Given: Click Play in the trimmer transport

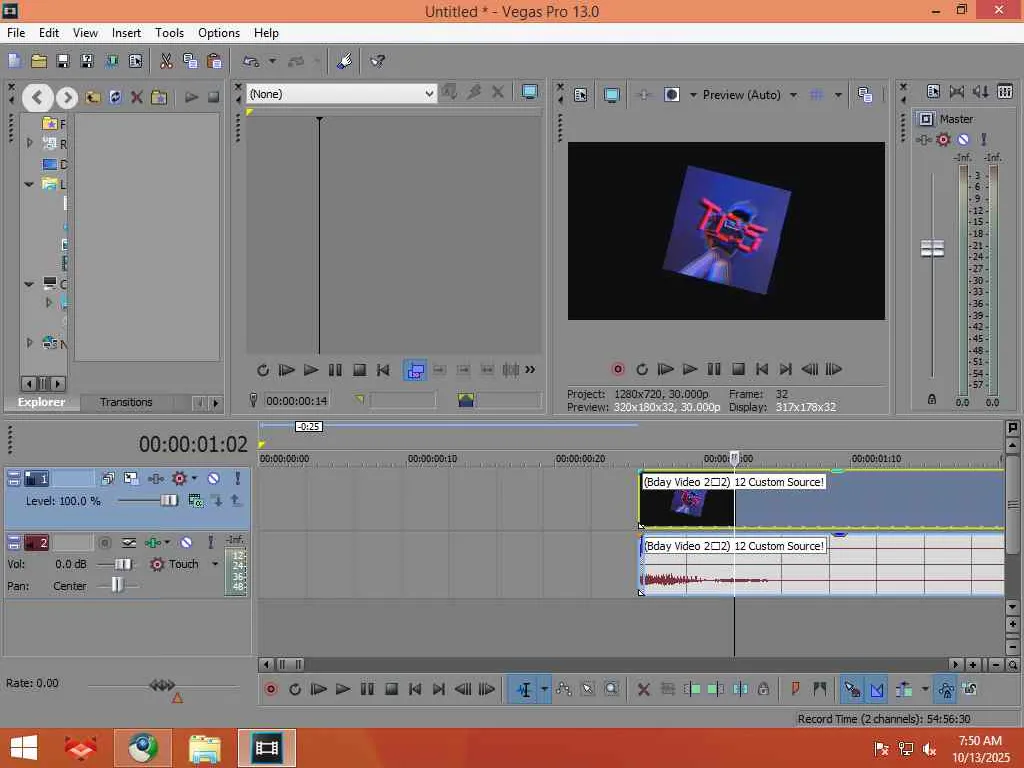Looking at the screenshot, I should tap(311, 370).
